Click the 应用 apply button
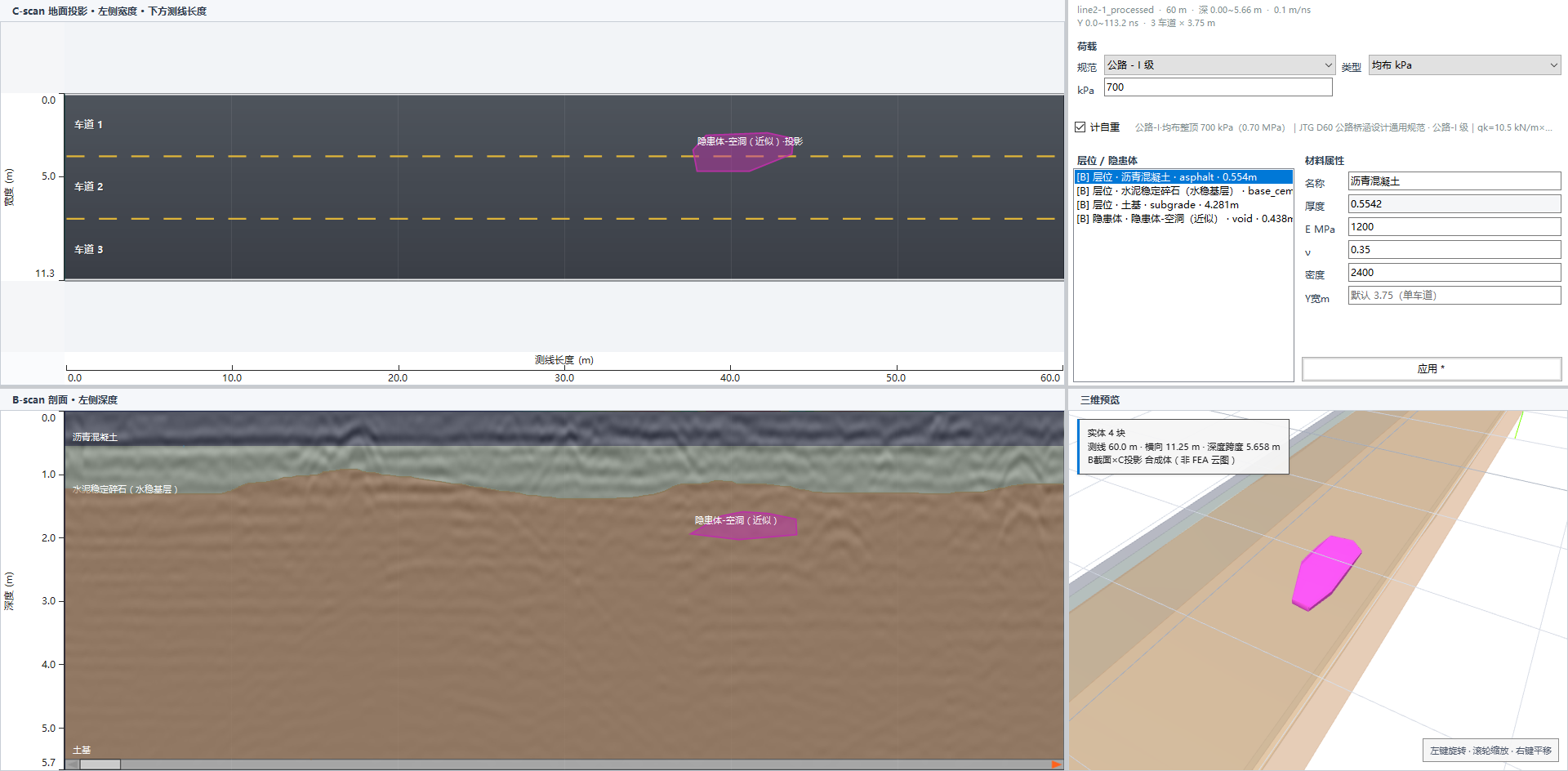Image resolution: width=1568 pixels, height=771 pixels. [1431, 369]
